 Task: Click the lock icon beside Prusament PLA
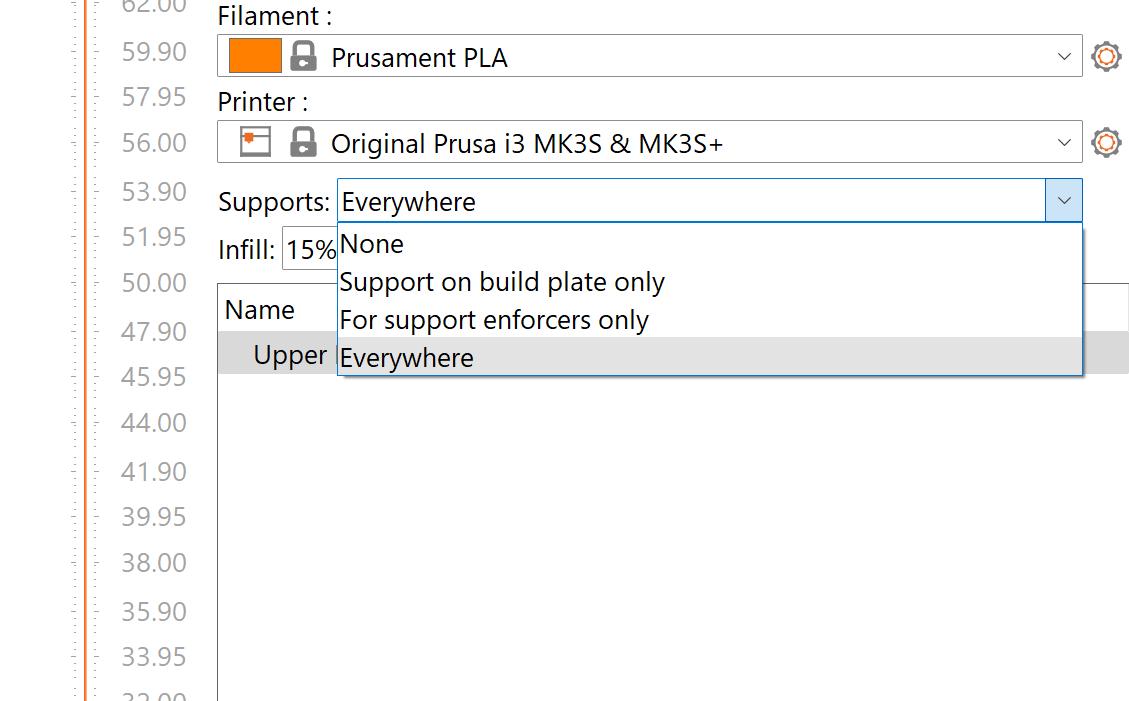[x=303, y=56]
